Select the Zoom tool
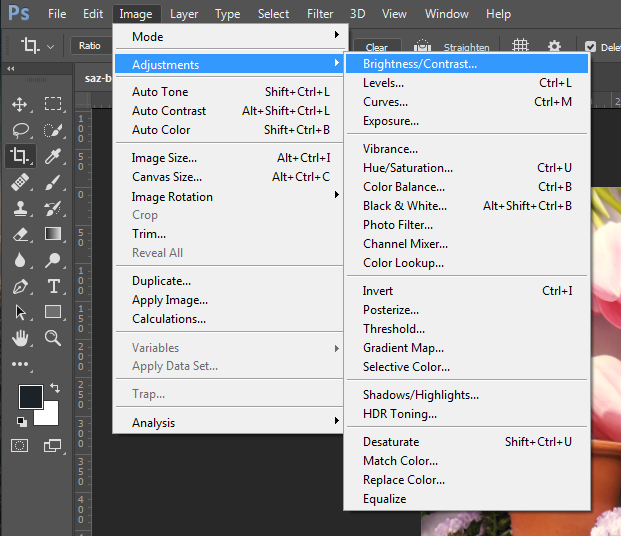 [x=53, y=338]
